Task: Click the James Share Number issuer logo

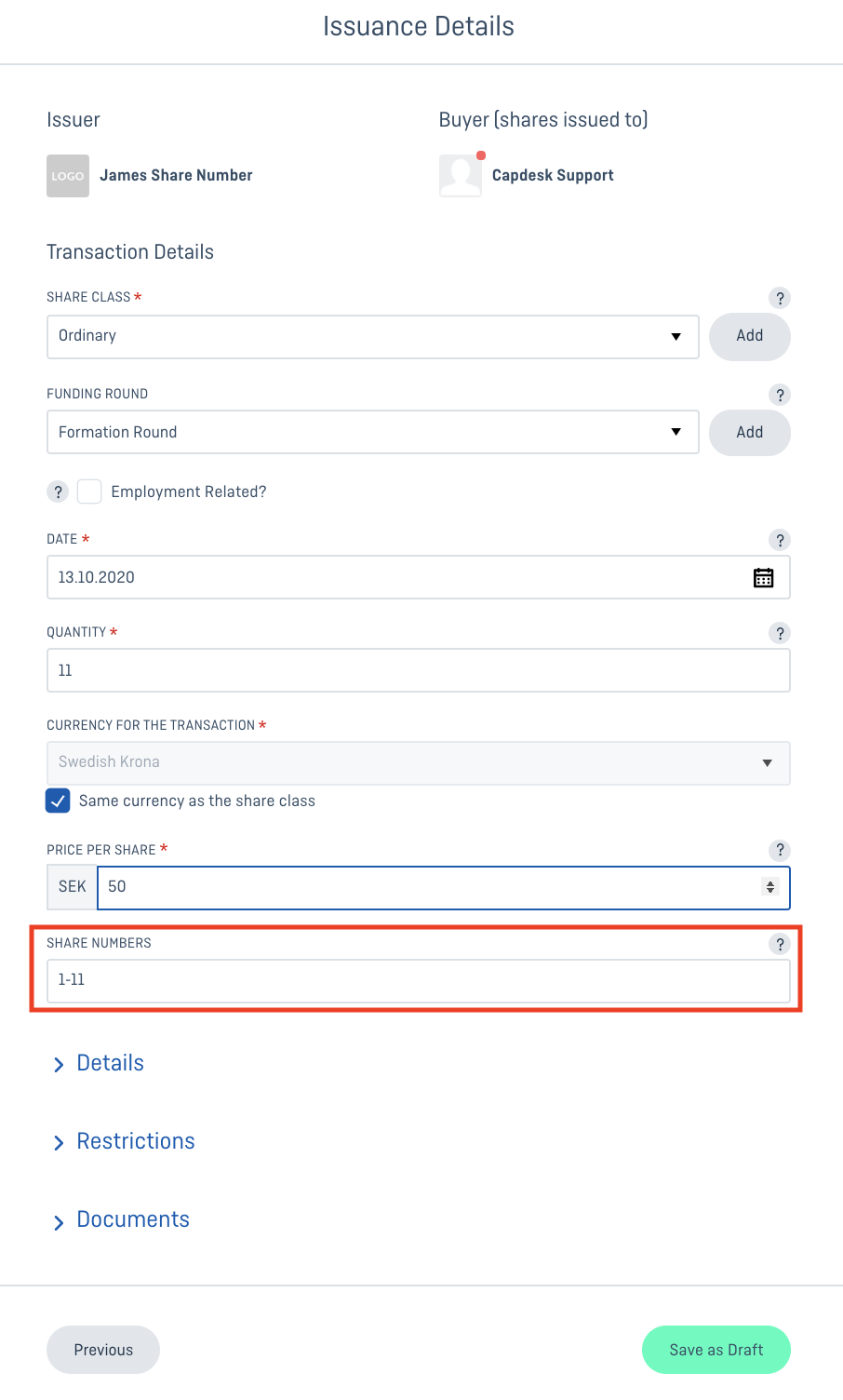Action: pos(68,176)
